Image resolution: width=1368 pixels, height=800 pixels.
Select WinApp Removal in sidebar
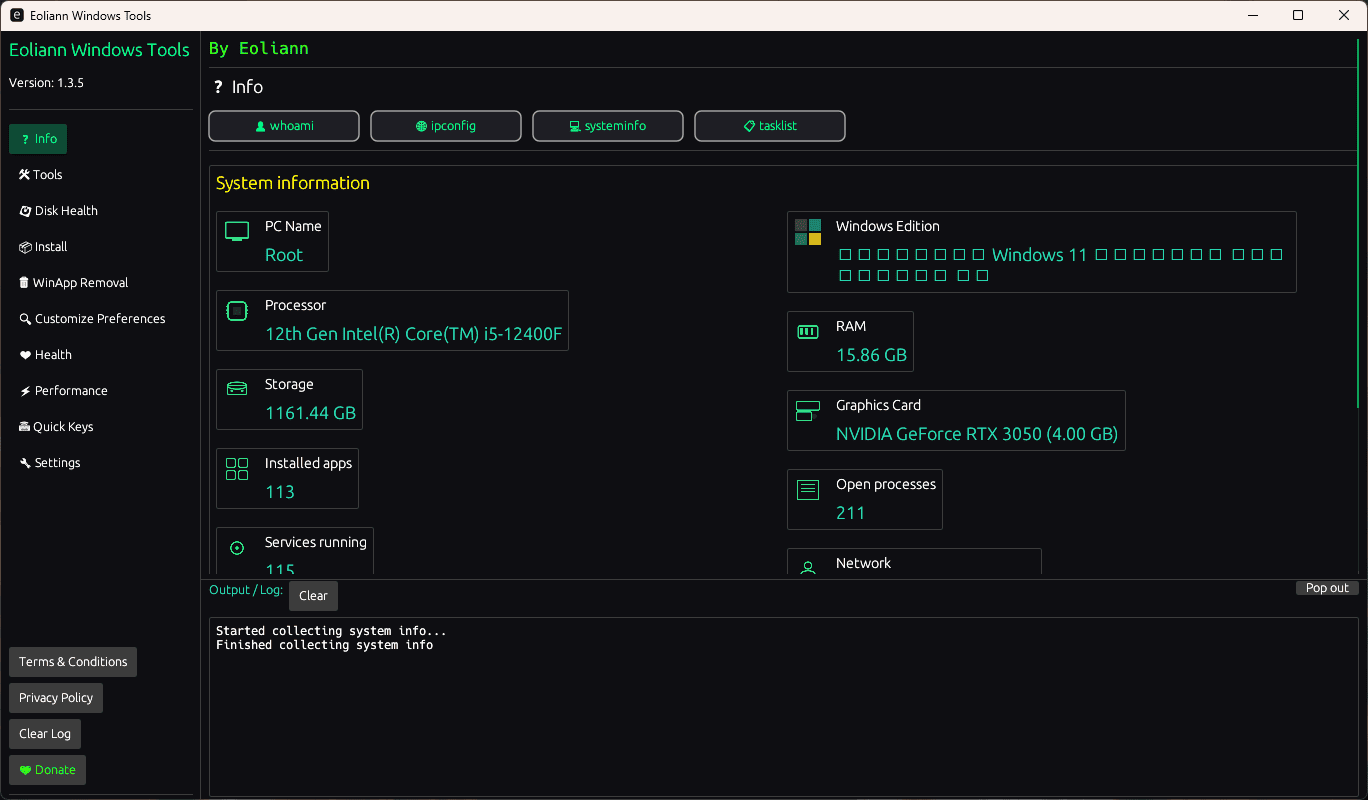[x=73, y=283]
